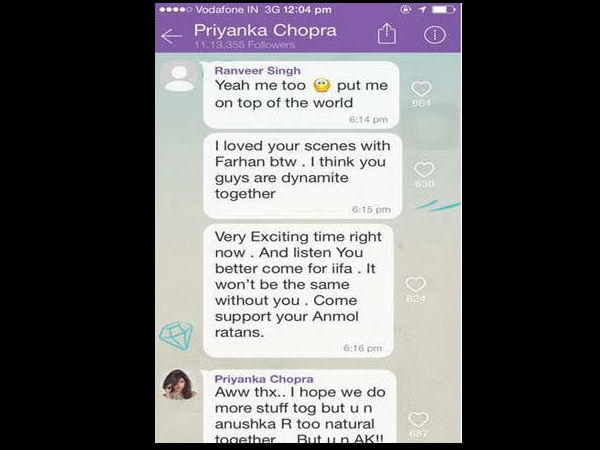Tap the 11,13,355 Followers count
The width and height of the screenshot is (600, 450).
tap(245, 45)
